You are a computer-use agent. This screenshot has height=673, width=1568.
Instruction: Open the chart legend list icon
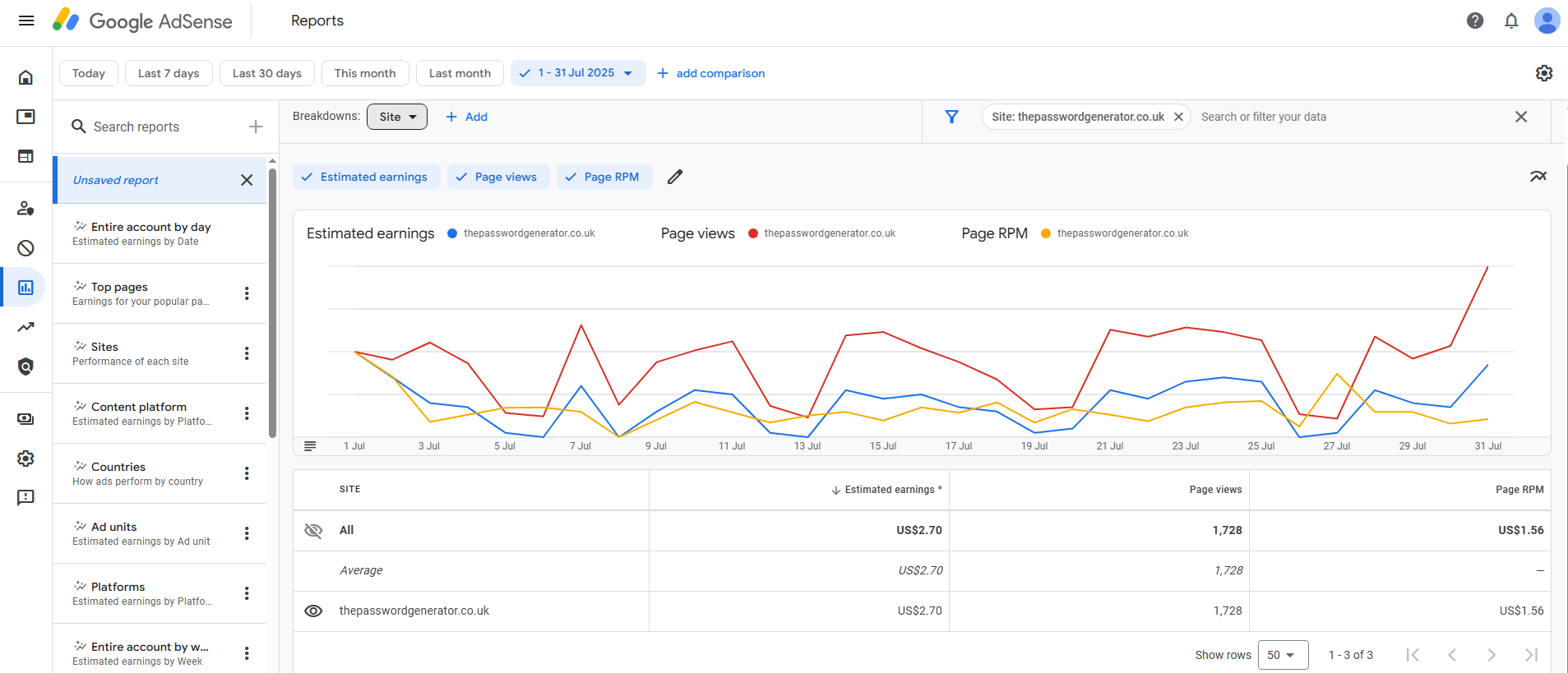pos(310,446)
